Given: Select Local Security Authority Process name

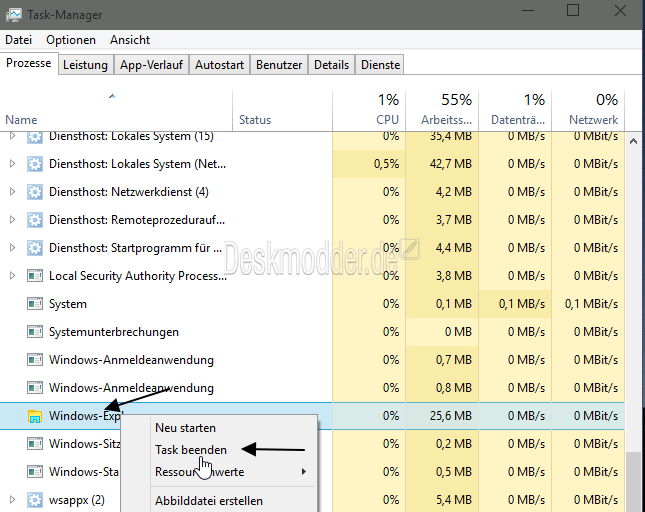Looking at the screenshot, I should click(x=138, y=276).
